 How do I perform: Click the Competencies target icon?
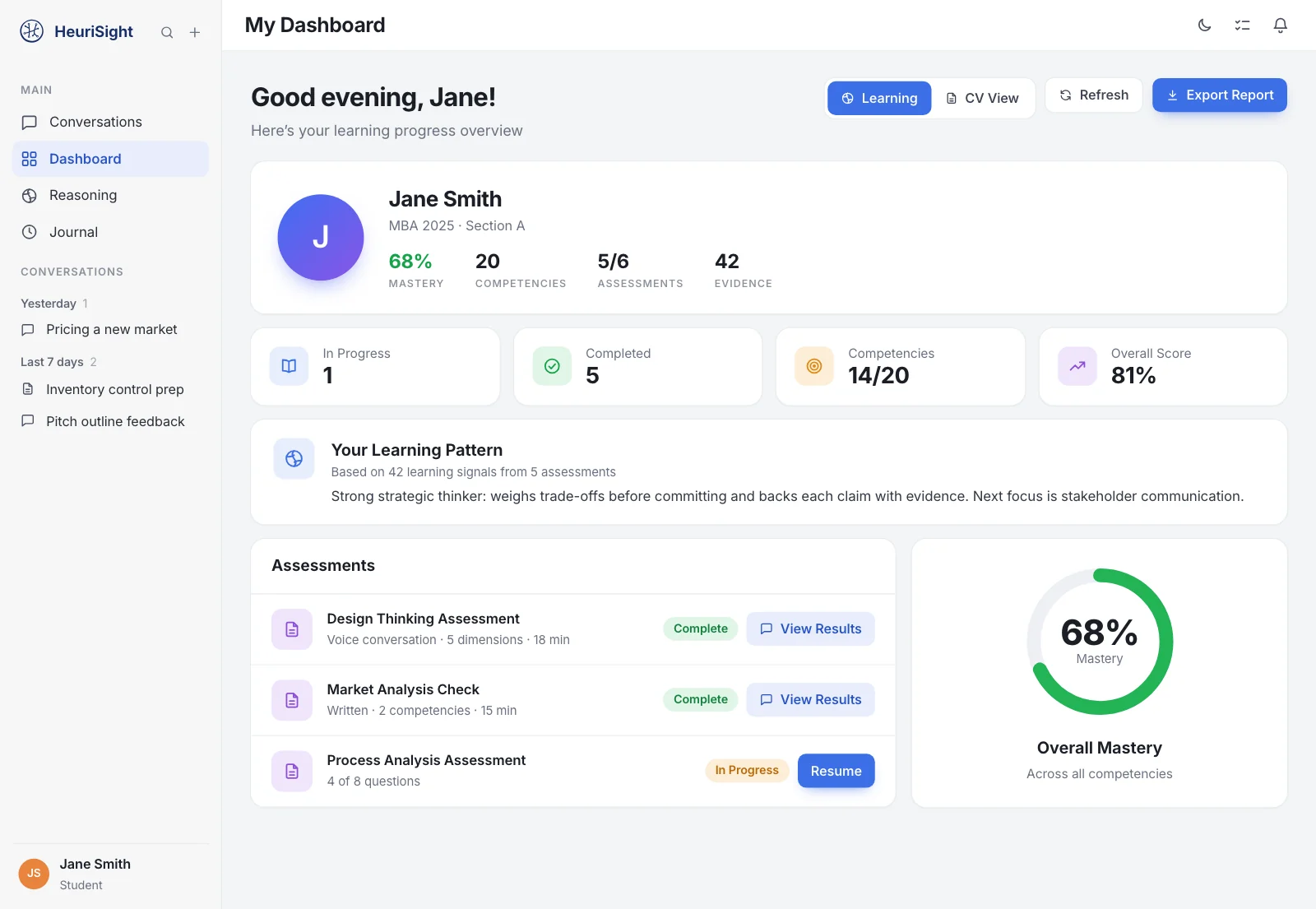pyautogui.click(x=814, y=366)
